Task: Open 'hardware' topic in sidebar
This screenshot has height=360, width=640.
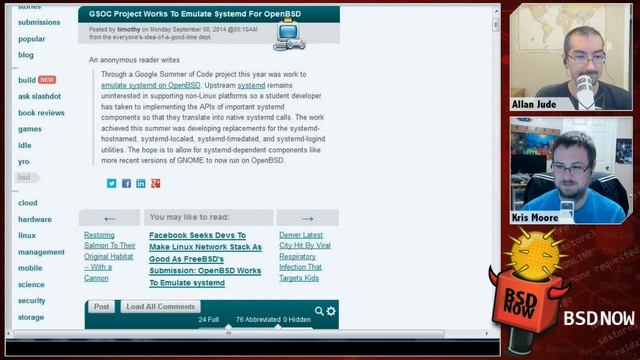Action: [x=35, y=220]
